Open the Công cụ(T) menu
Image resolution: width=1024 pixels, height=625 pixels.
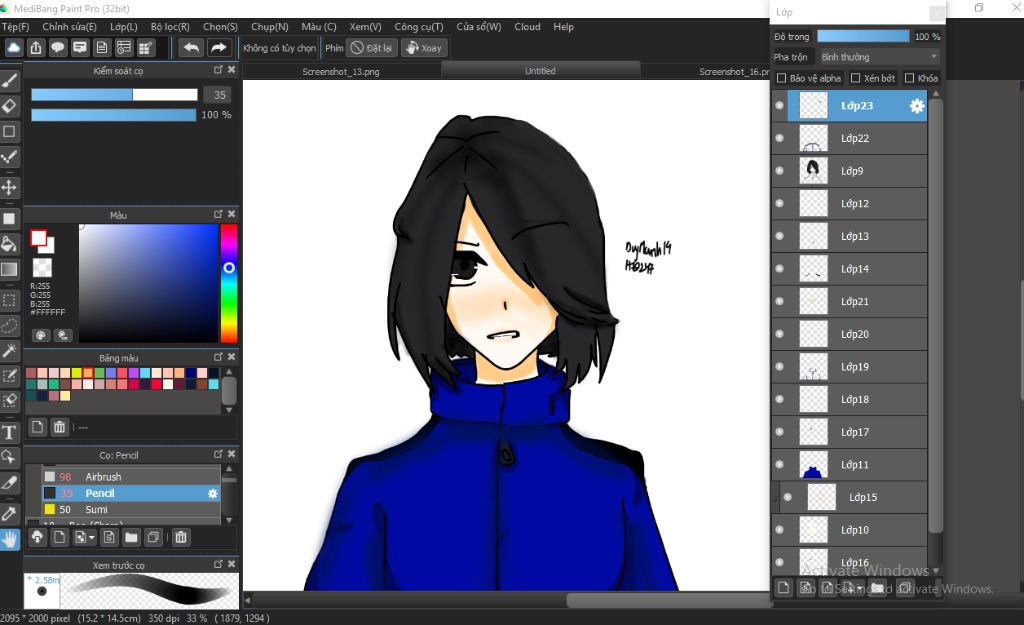pos(419,27)
